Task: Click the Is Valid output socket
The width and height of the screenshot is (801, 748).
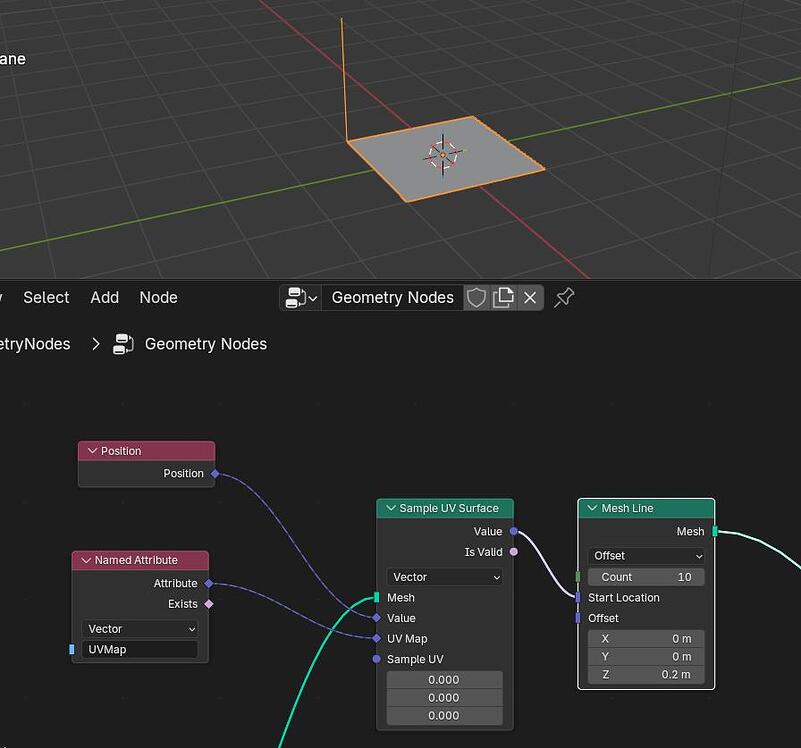Action: [513, 552]
